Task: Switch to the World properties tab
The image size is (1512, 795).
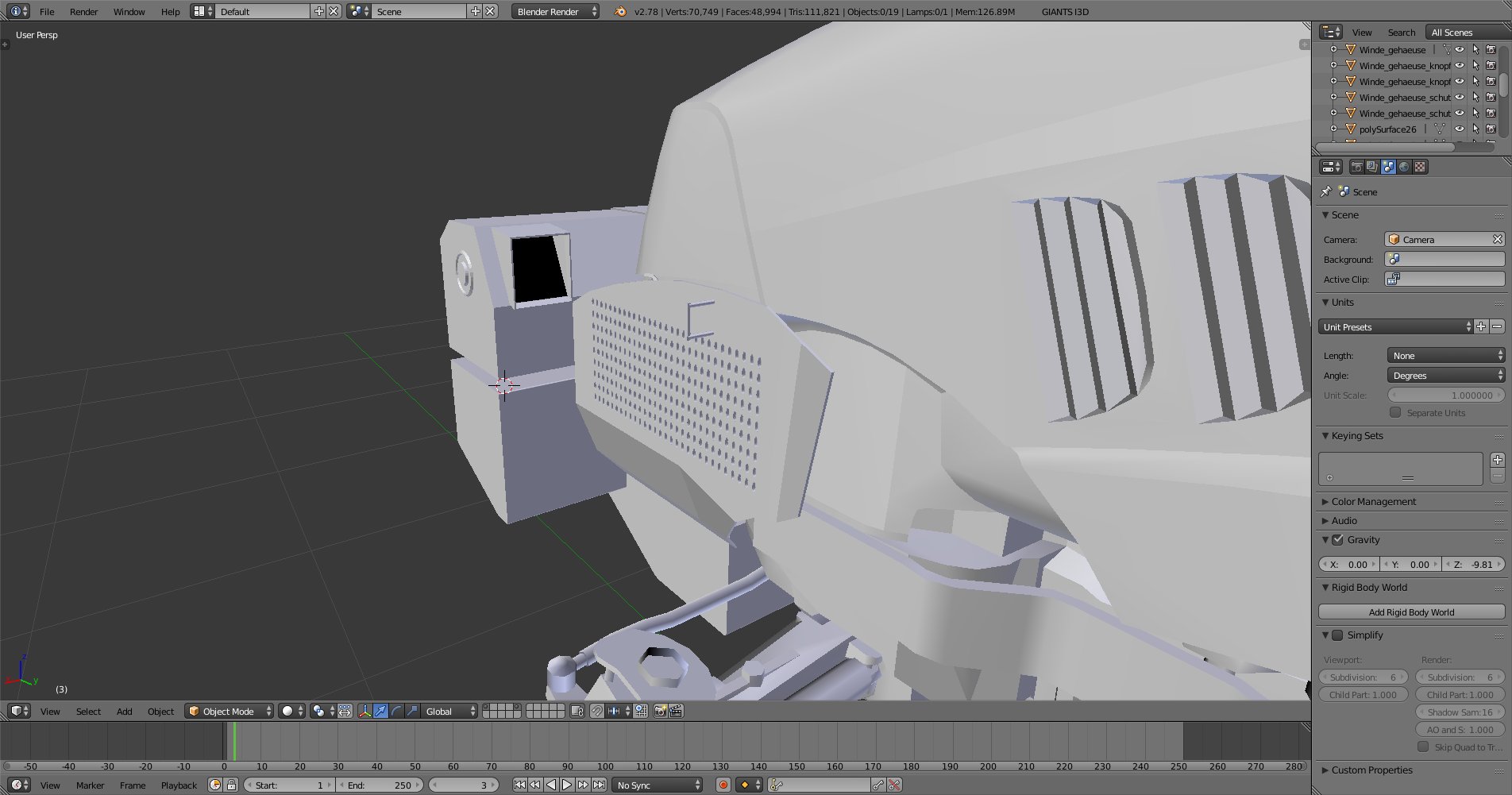Action: pos(1404,167)
